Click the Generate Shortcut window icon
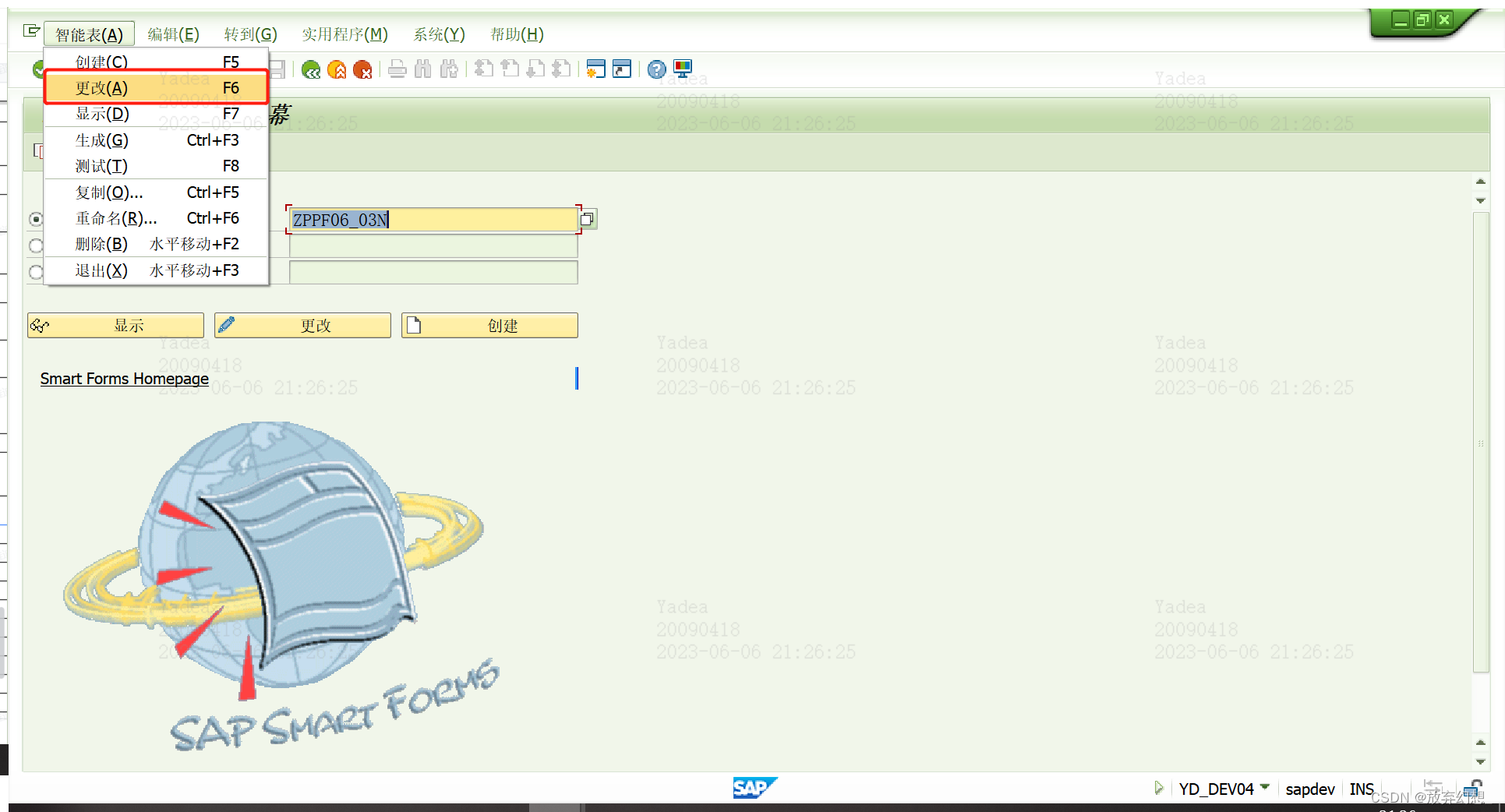This screenshot has height=812, width=1505. (x=622, y=70)
